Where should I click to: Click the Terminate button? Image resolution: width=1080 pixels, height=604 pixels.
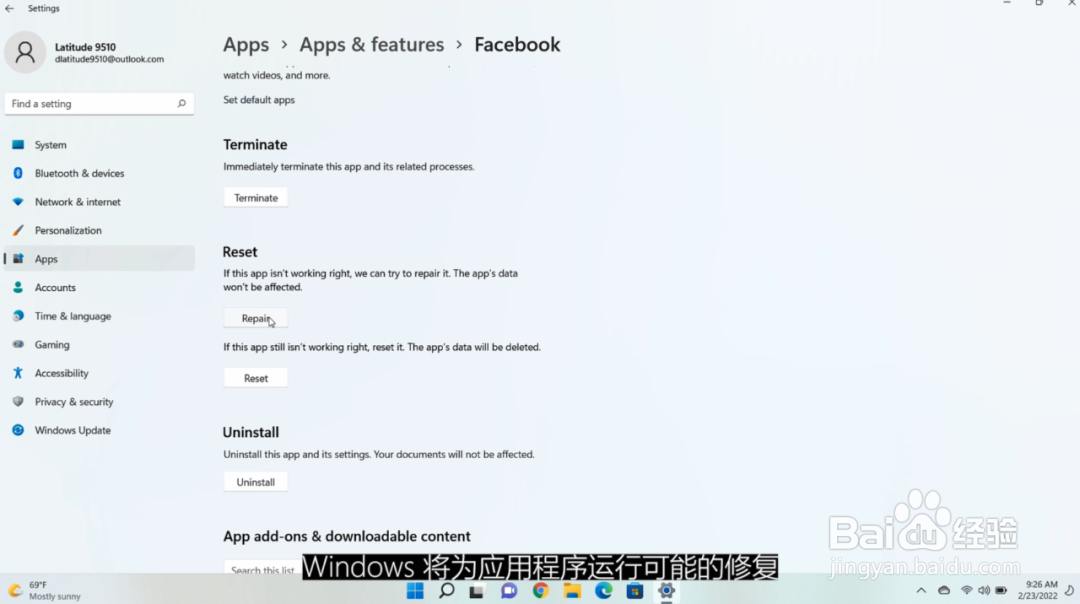click(x=256, y=198)
